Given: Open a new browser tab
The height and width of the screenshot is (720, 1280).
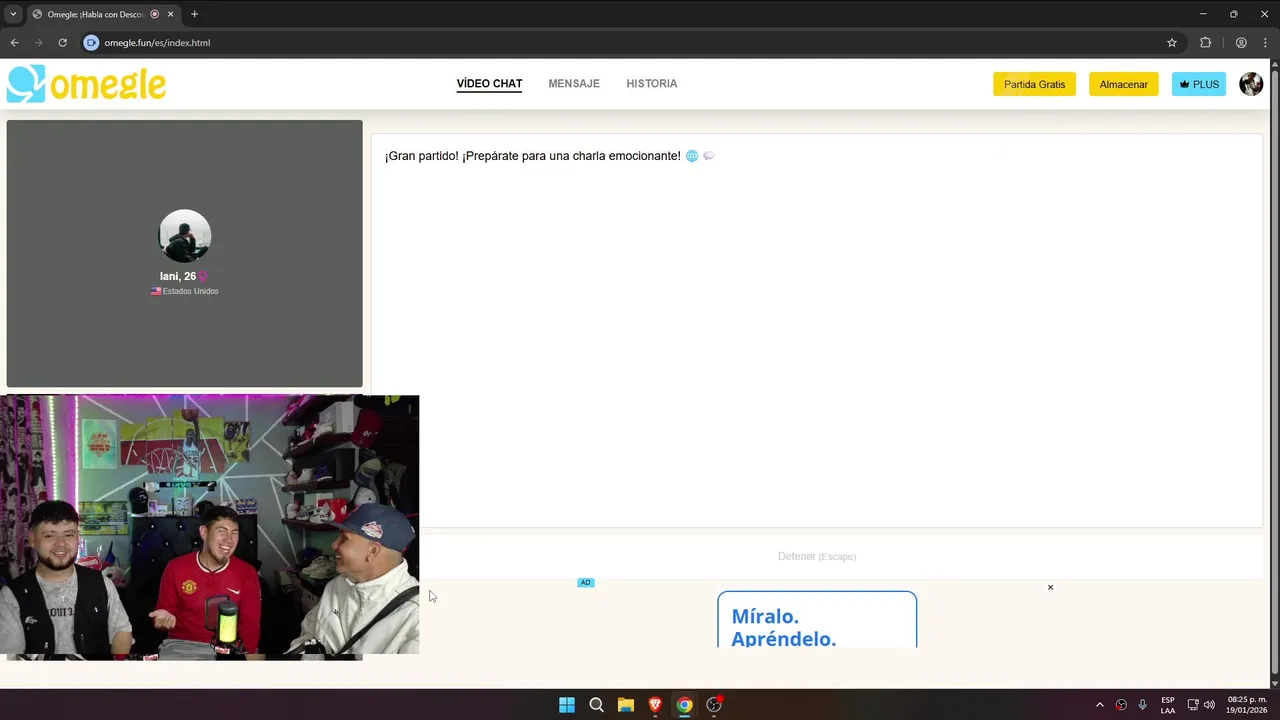Looking at the screenshot, I should click(194, 14).
